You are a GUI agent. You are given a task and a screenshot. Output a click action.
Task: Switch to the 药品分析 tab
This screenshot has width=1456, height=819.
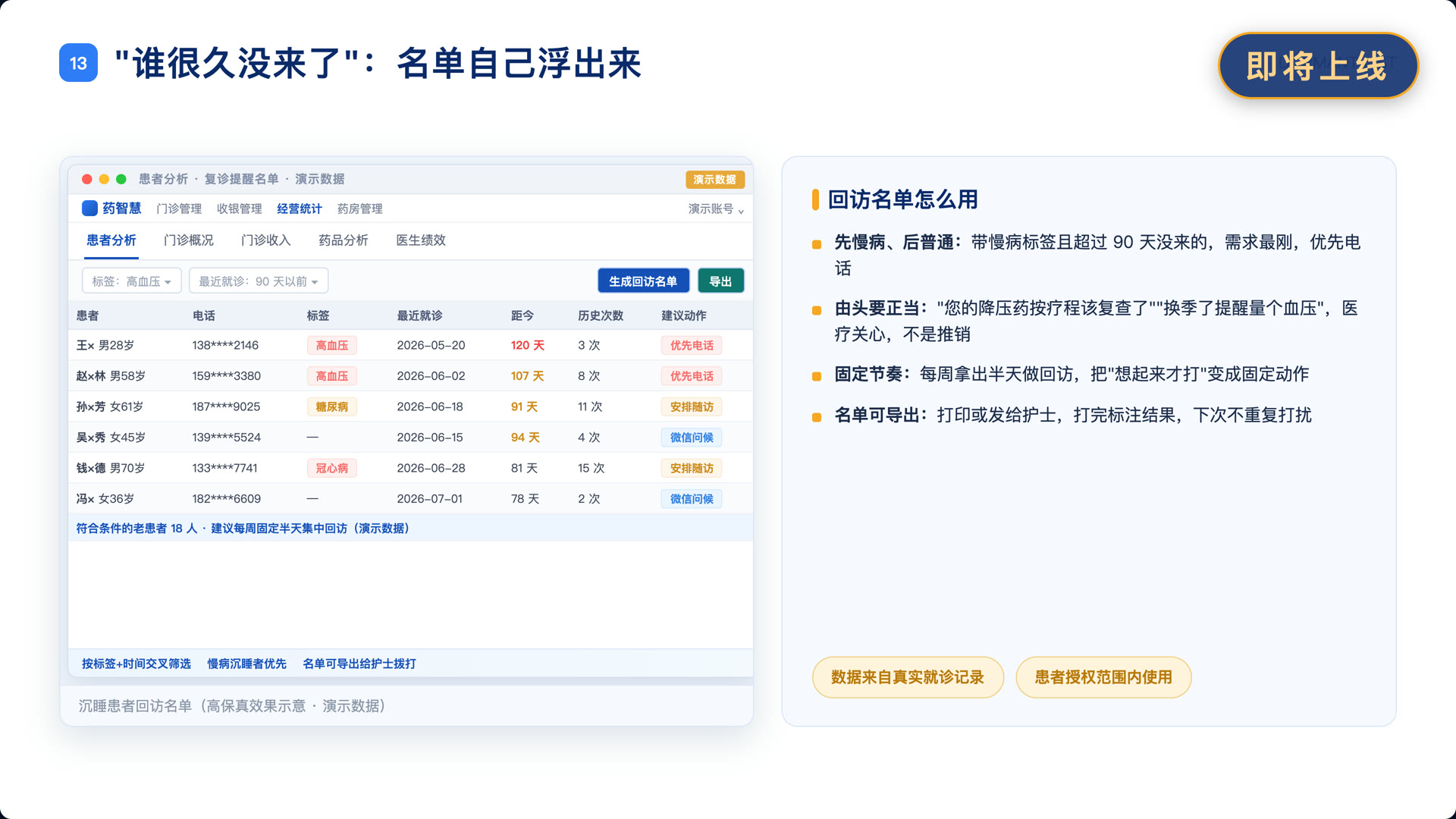(x=344, y=240)
